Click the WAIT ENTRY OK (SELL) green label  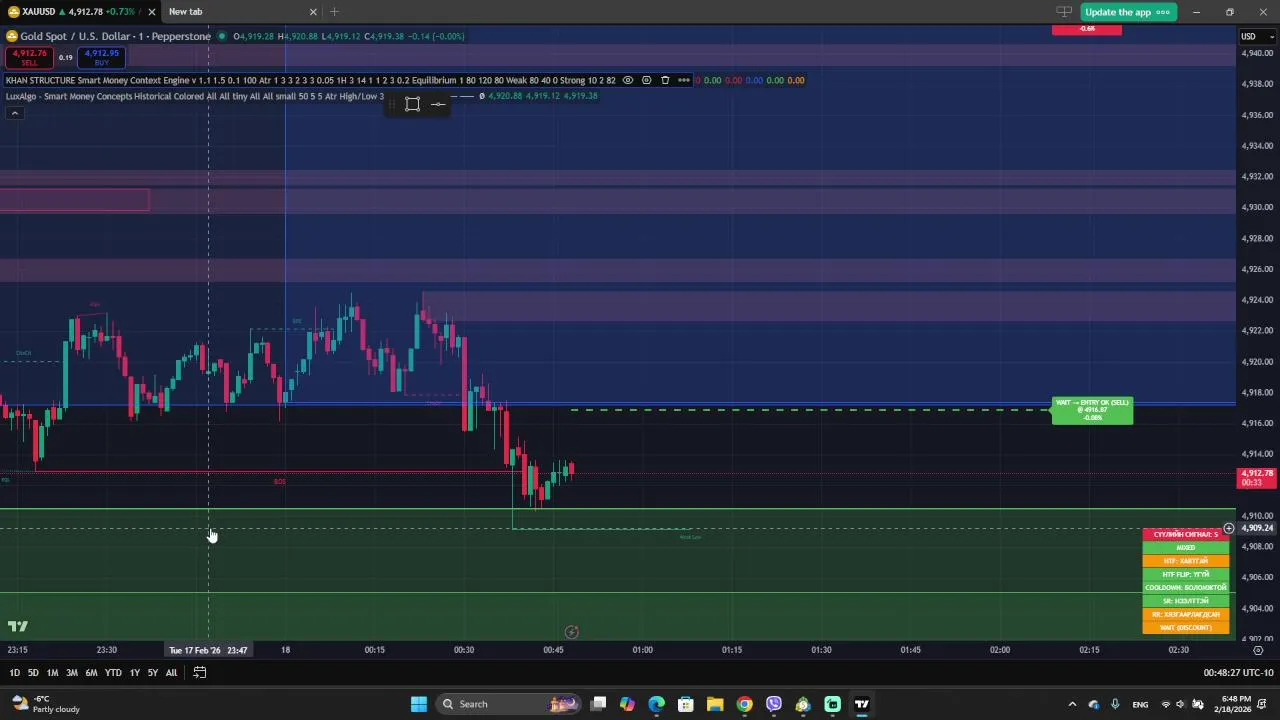pyautogui.click(x=1092, y=410)
